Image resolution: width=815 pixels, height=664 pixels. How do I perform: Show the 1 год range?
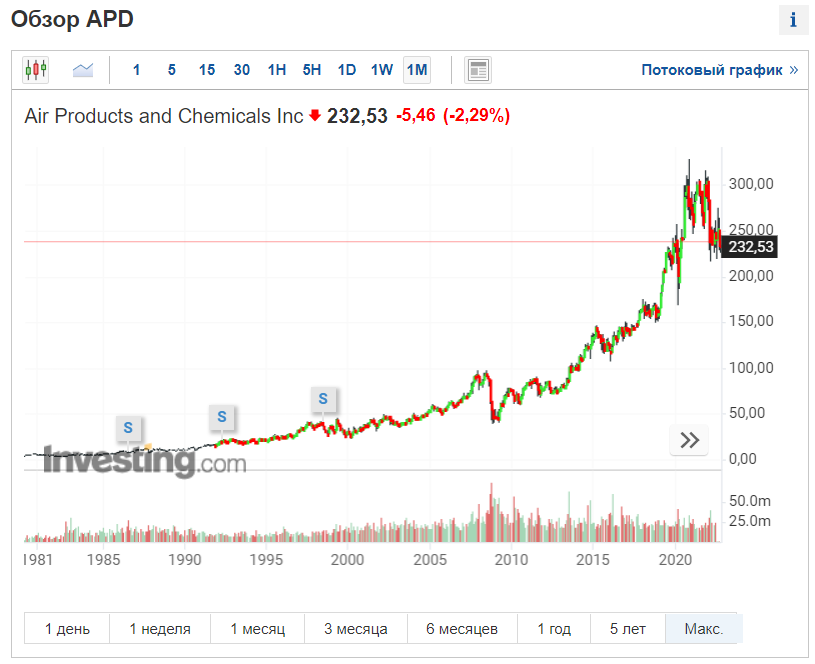point(554,629)
